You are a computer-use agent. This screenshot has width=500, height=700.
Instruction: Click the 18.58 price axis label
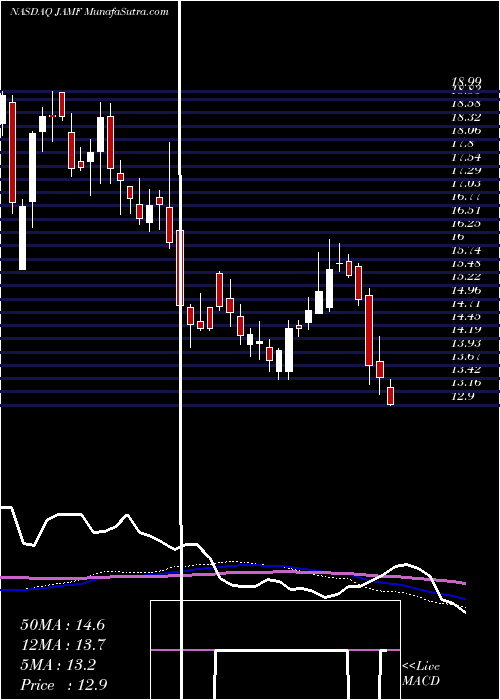[466, 103]
